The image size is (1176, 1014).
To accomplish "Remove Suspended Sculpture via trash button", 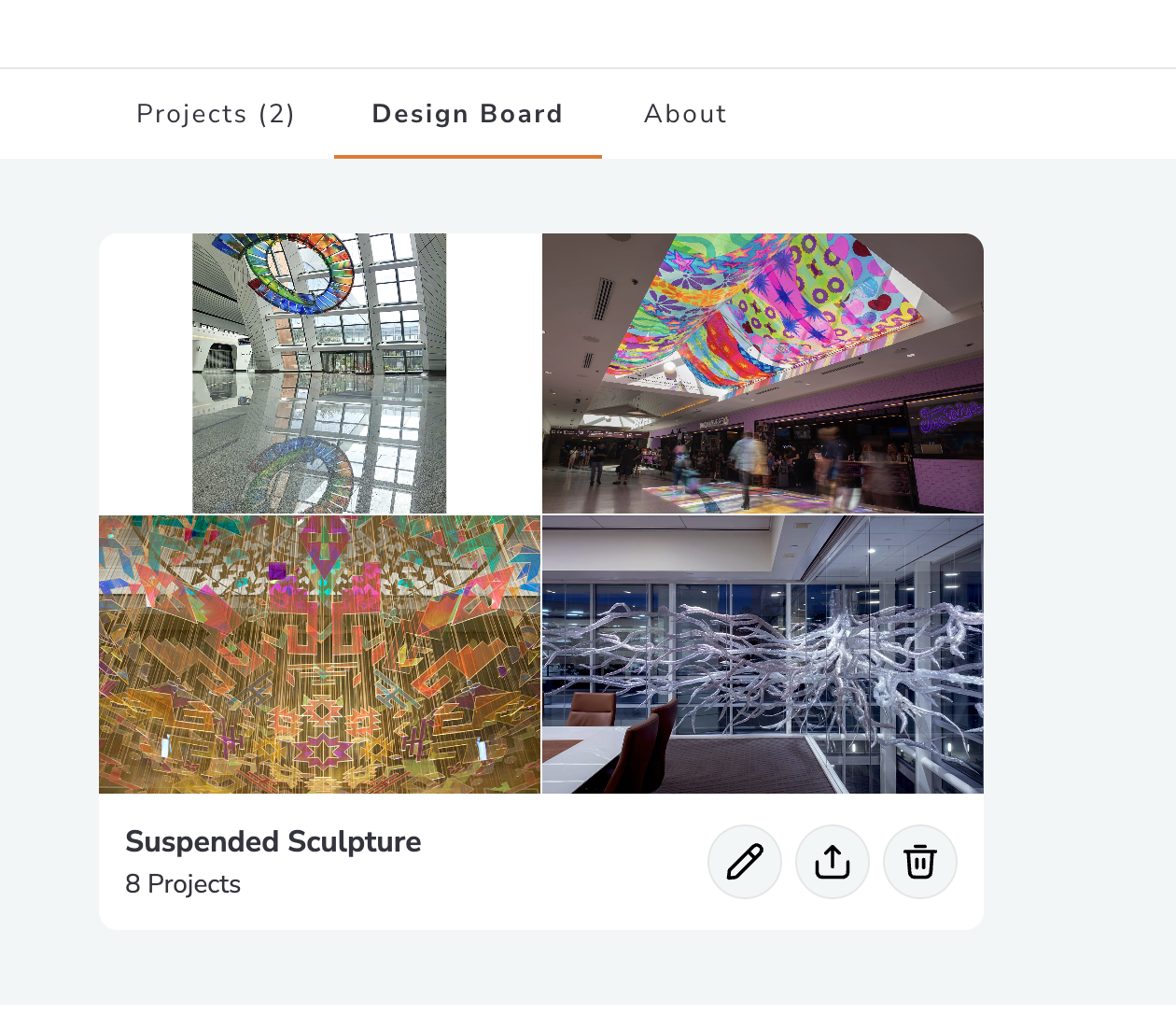I will pos(919,862).
